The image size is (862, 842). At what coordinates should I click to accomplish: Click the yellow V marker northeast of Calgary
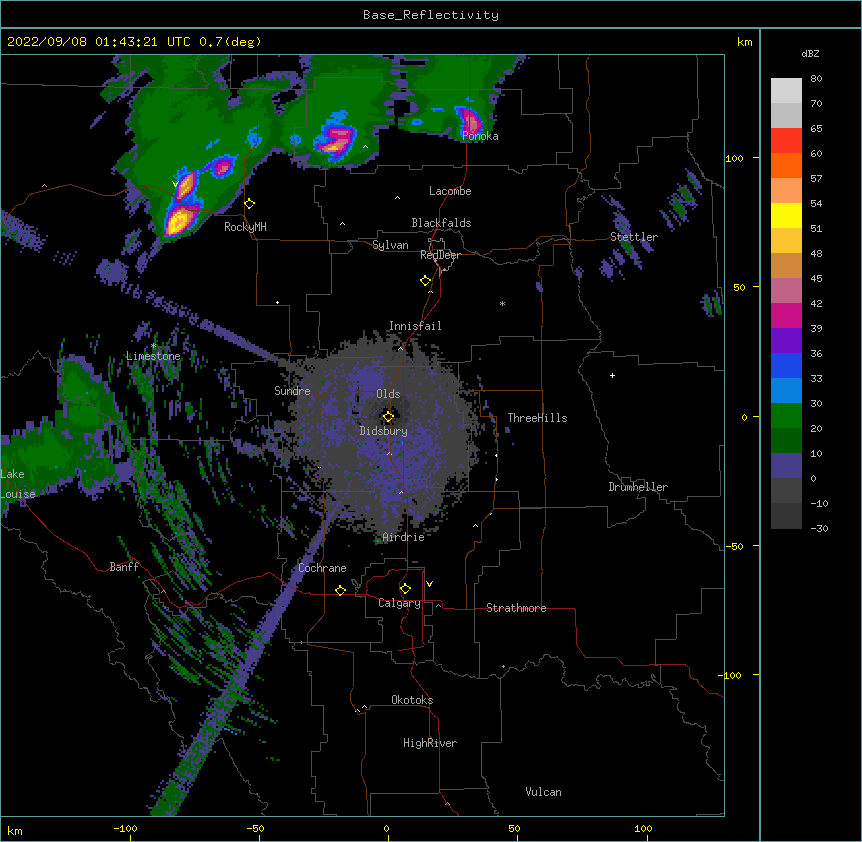(429, 584)
